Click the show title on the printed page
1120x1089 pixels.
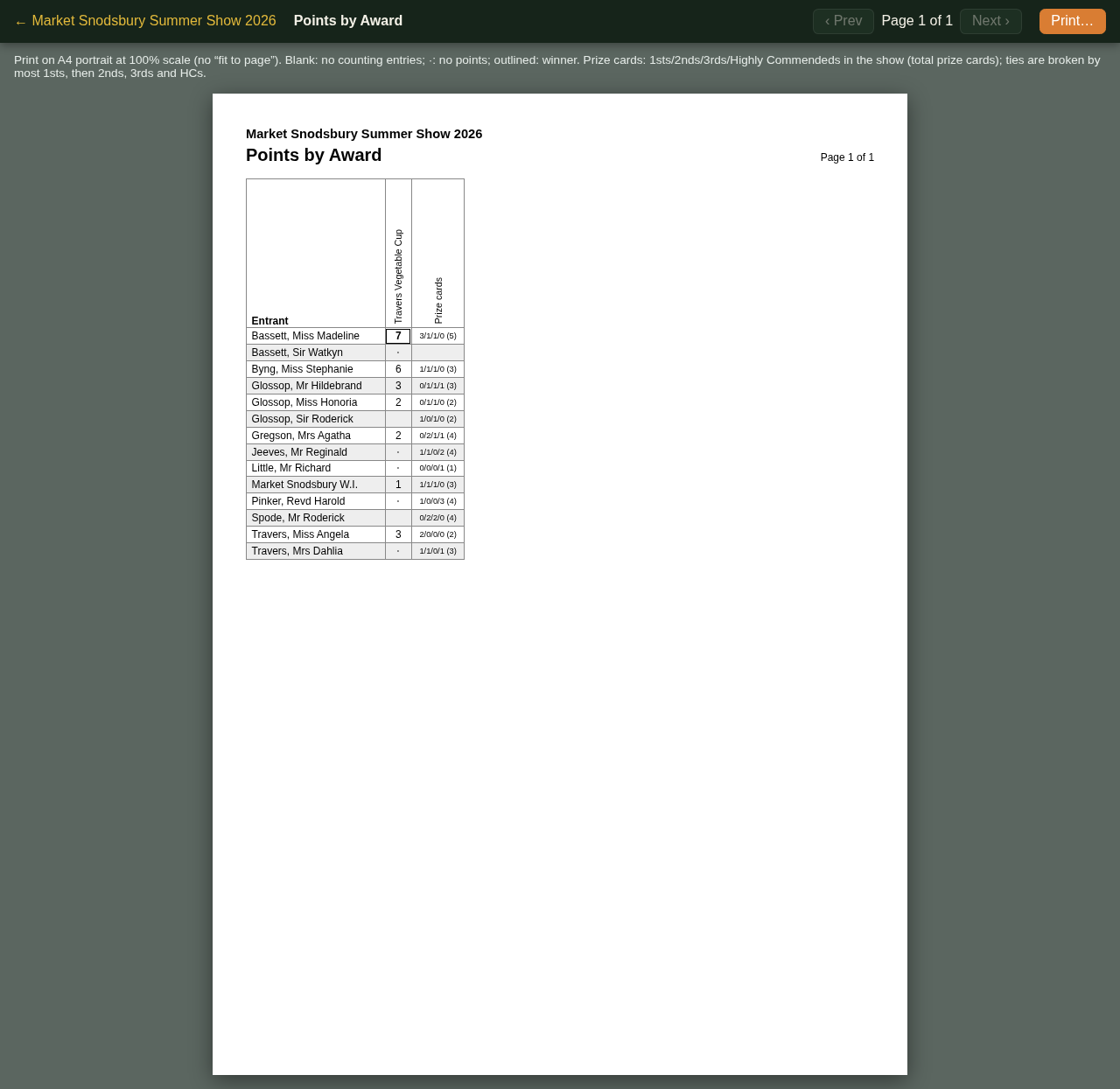[x=364, y=134]
